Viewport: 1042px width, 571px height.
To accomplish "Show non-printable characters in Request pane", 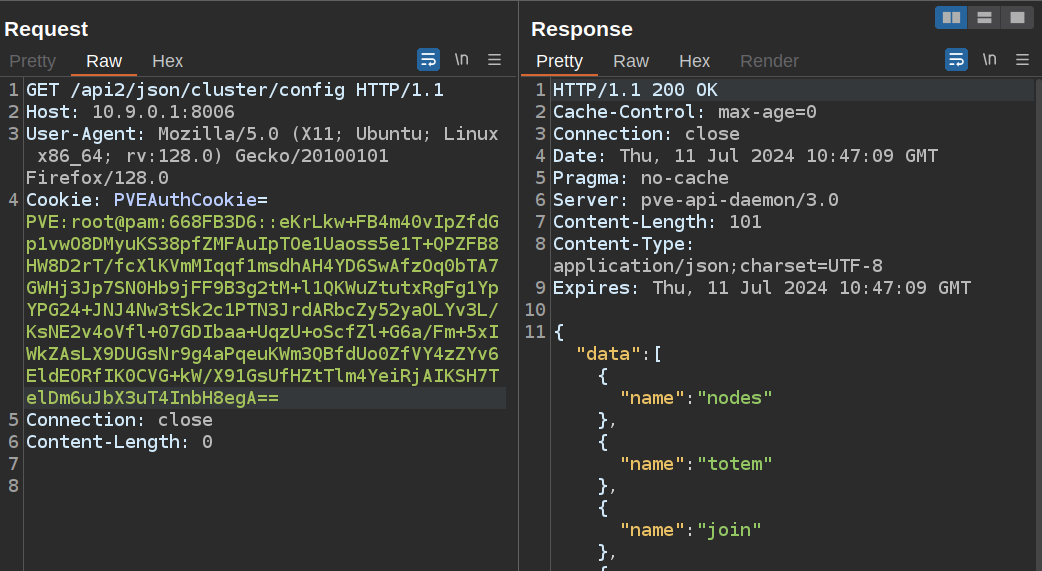I will 461,60.
